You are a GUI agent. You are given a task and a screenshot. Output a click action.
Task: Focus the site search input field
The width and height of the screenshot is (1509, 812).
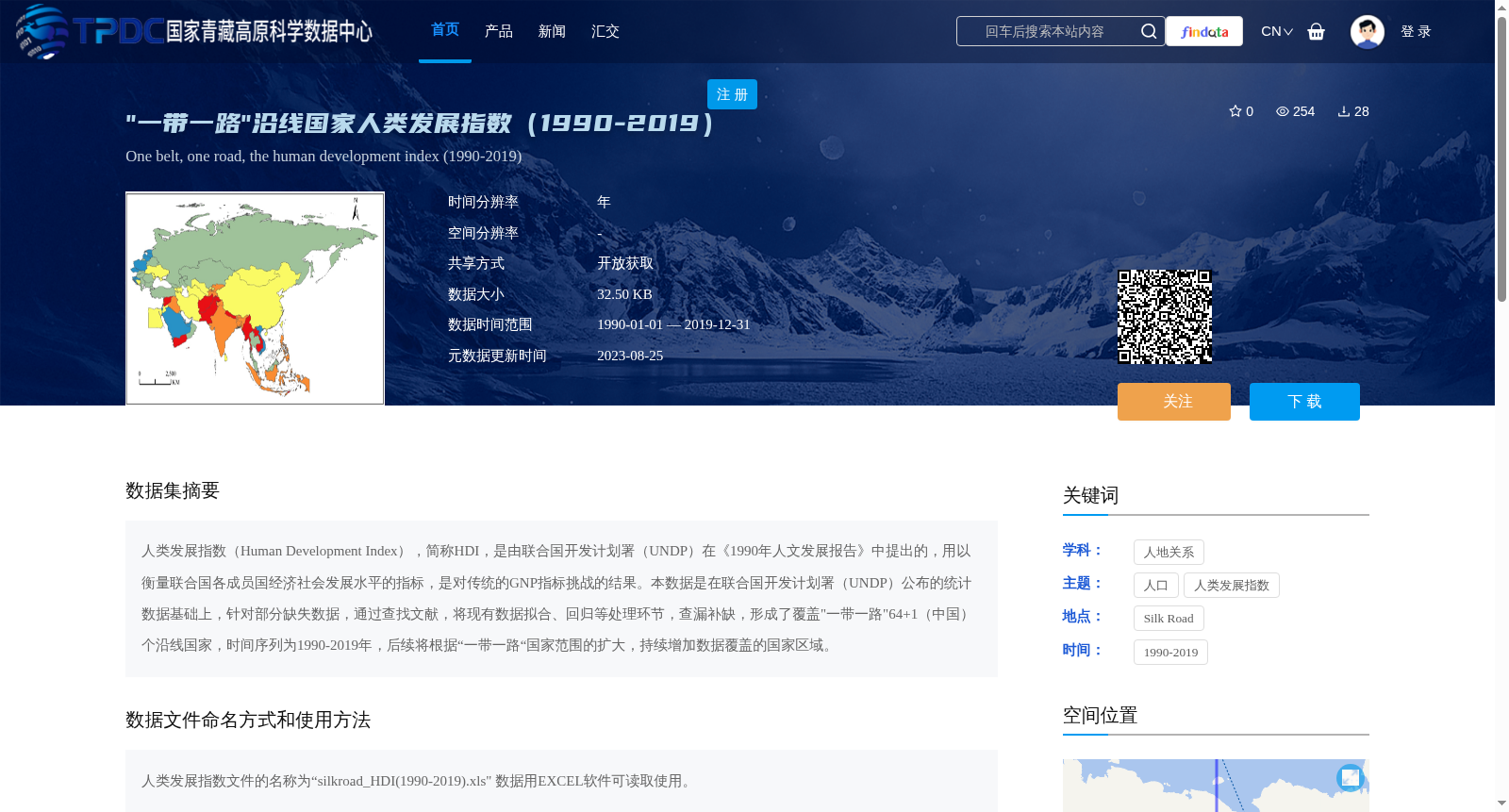1045,31
